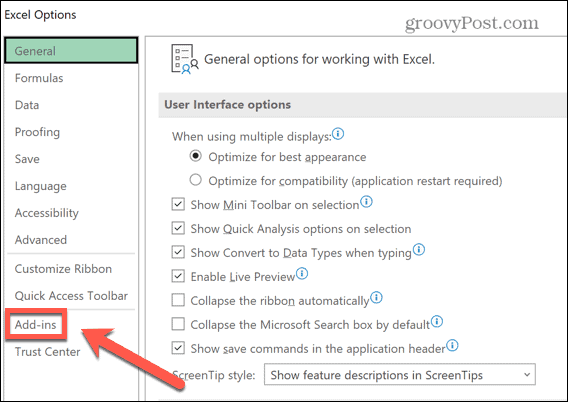Click info icon beside multiple displays label
The height and width of the screenshot is (402, 568).
(x=338, y=134)
